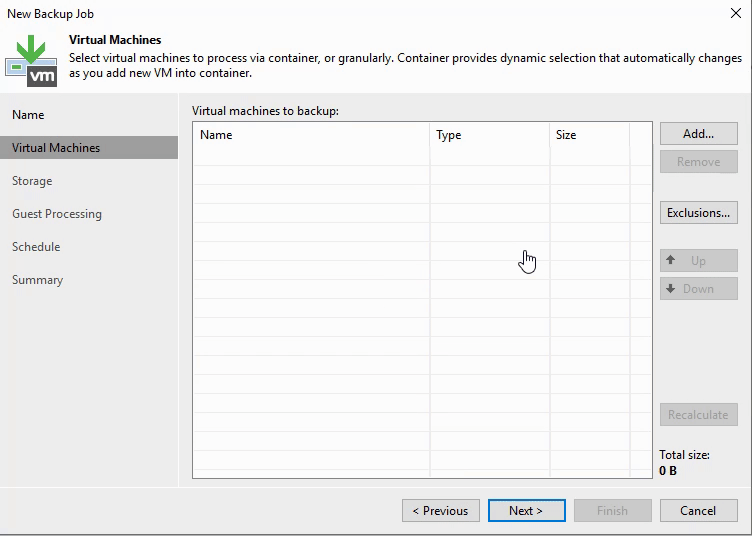
Task: Open the Storage step
Action: 32,181
